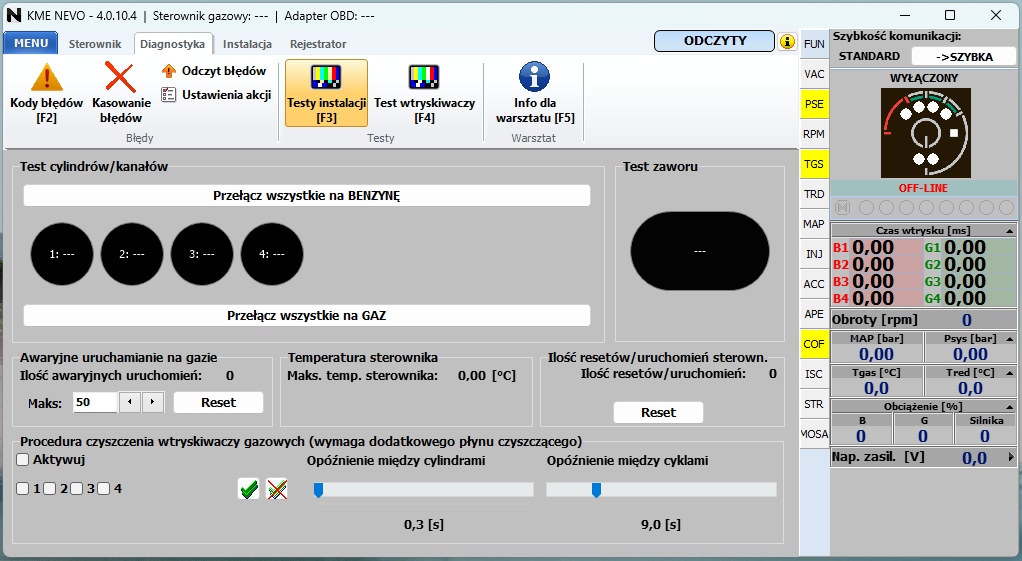This screenshot has width=1022, height=561.
Task: Open the MENU tab
Action: click(x=31, y=43)
